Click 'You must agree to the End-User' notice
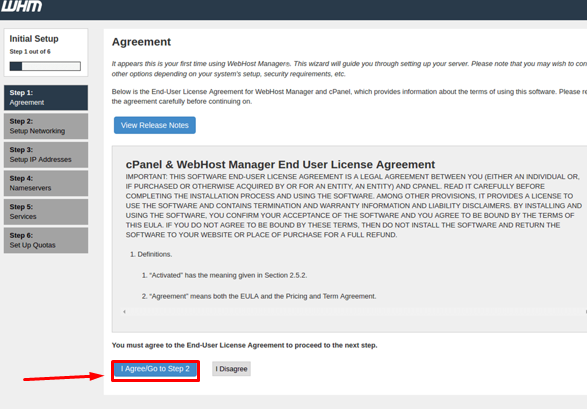This screenshot has height=409, width=587. 244,345
